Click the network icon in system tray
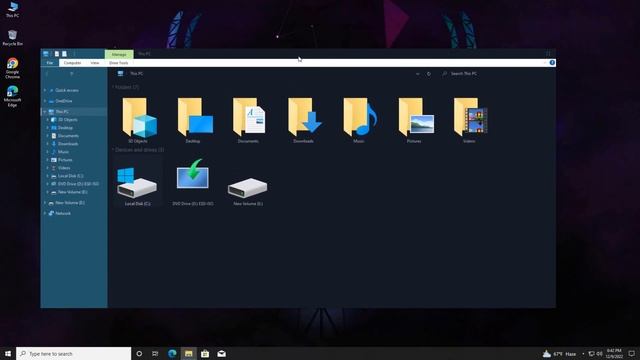640x360 pixels. (x=591, y=353)
